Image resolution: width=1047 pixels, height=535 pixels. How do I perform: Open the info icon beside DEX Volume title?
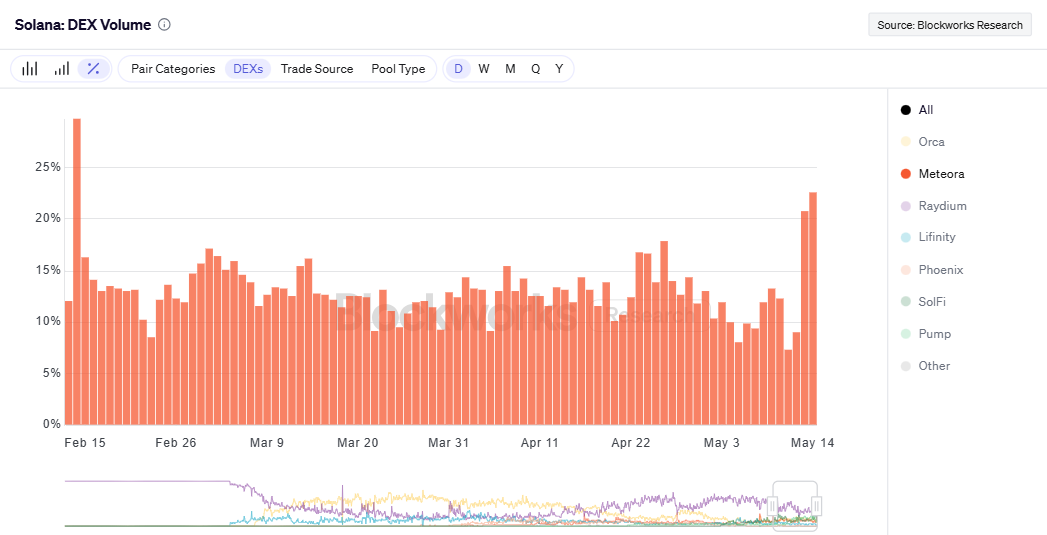pos(165,25)
